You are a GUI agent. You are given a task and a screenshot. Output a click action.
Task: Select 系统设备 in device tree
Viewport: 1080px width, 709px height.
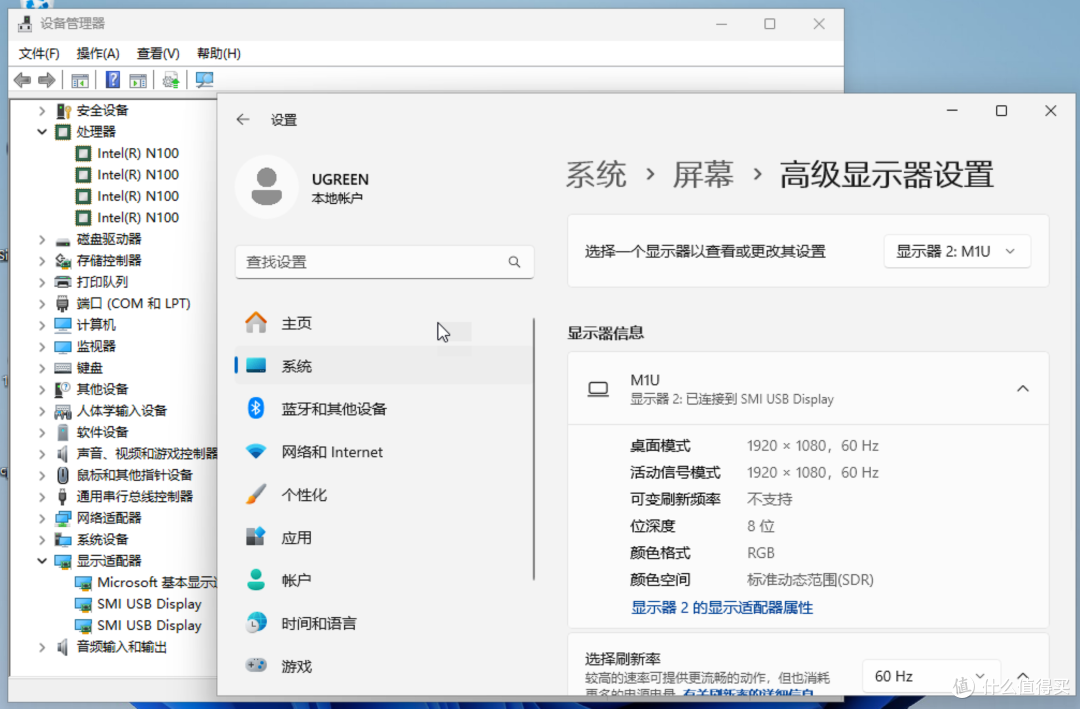tap(102, 540)
